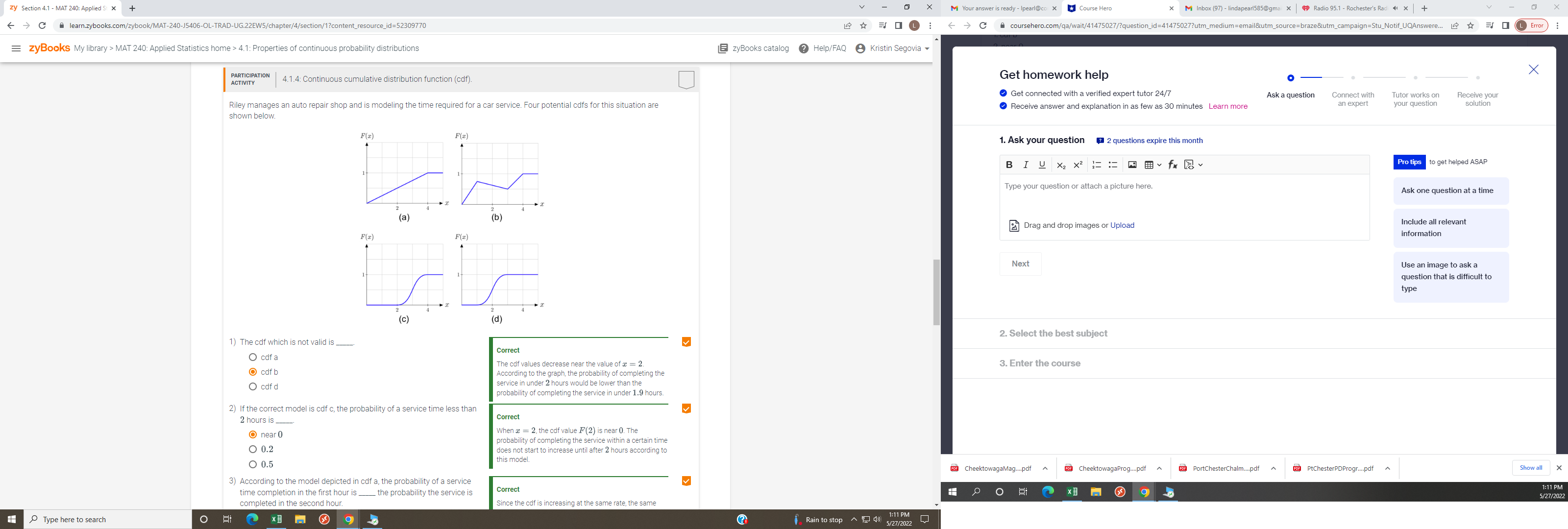
Task: Select the 'cdf a' radio option
Action: tap(253, 358)
